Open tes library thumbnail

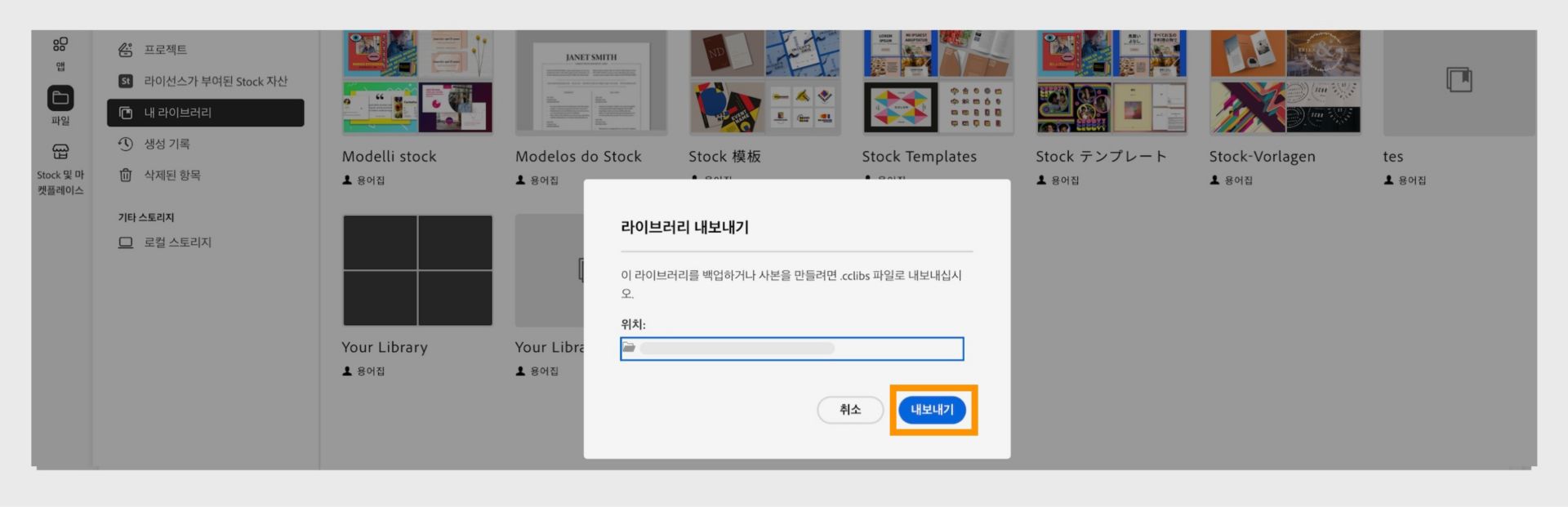[x=1459, y=82]
